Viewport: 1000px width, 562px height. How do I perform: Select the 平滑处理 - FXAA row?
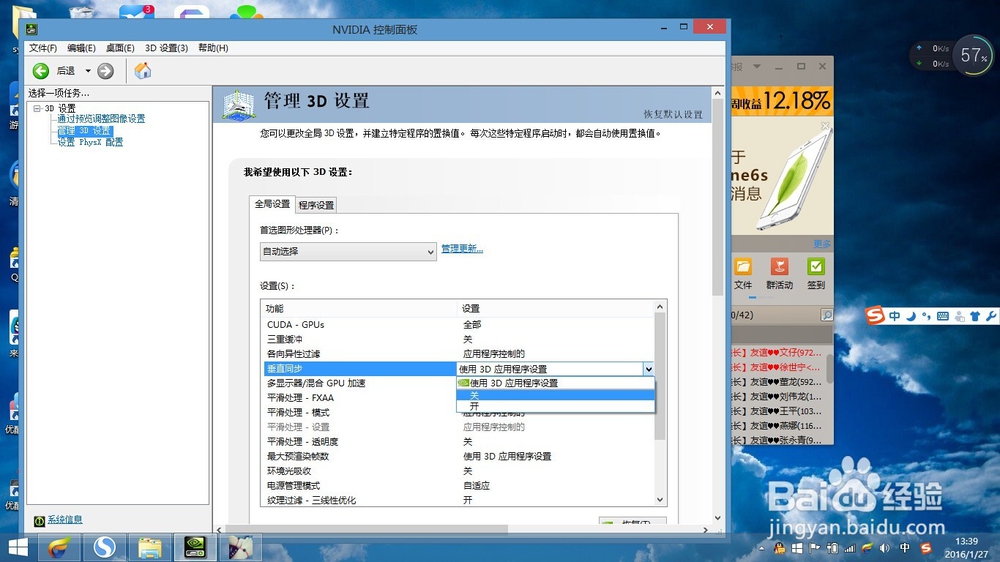(x=359, y=398)
